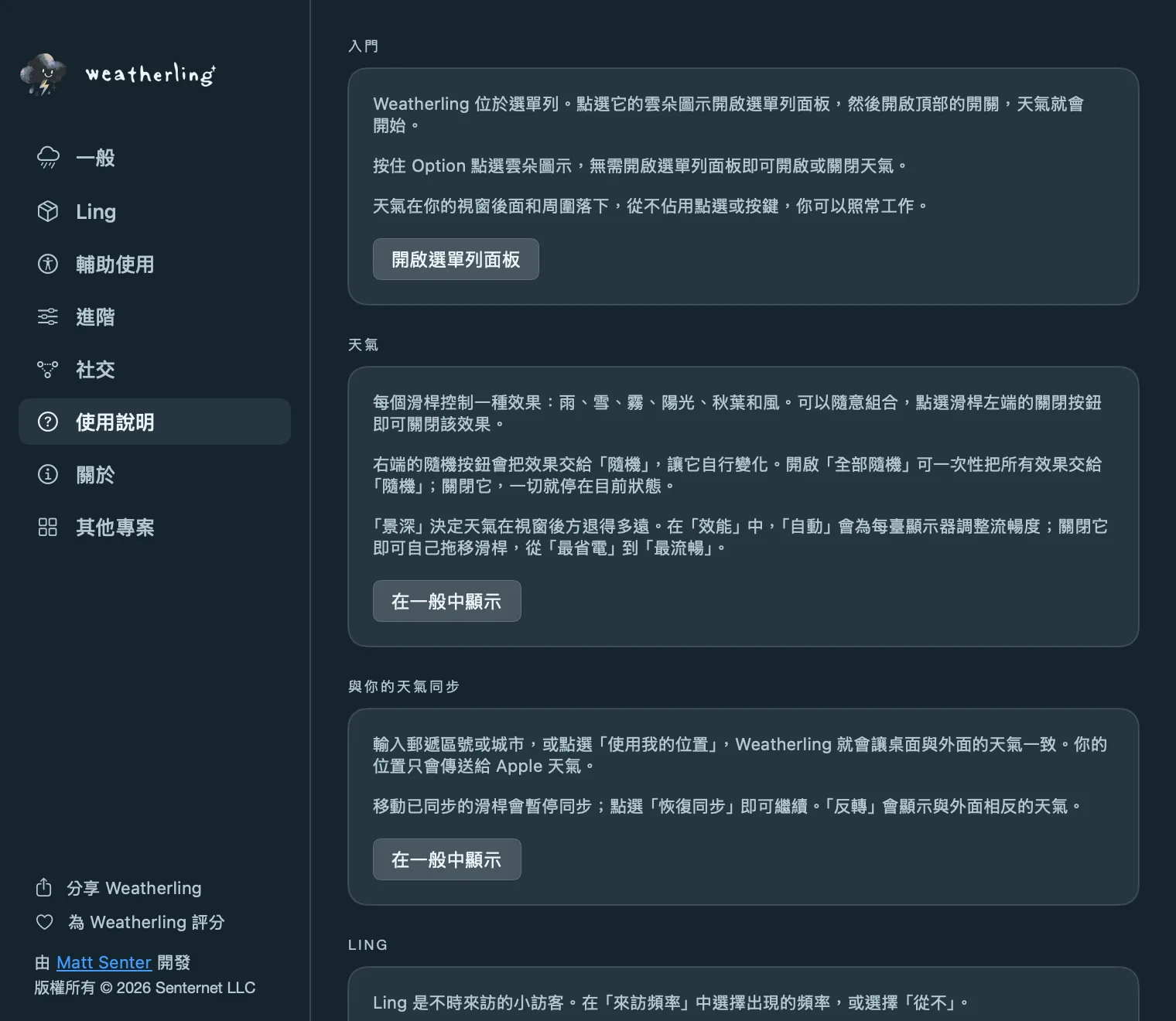Screen dimensions: 1176x1021
Task: Switch to the 輔助使用 section
Action: coord(155,264)
